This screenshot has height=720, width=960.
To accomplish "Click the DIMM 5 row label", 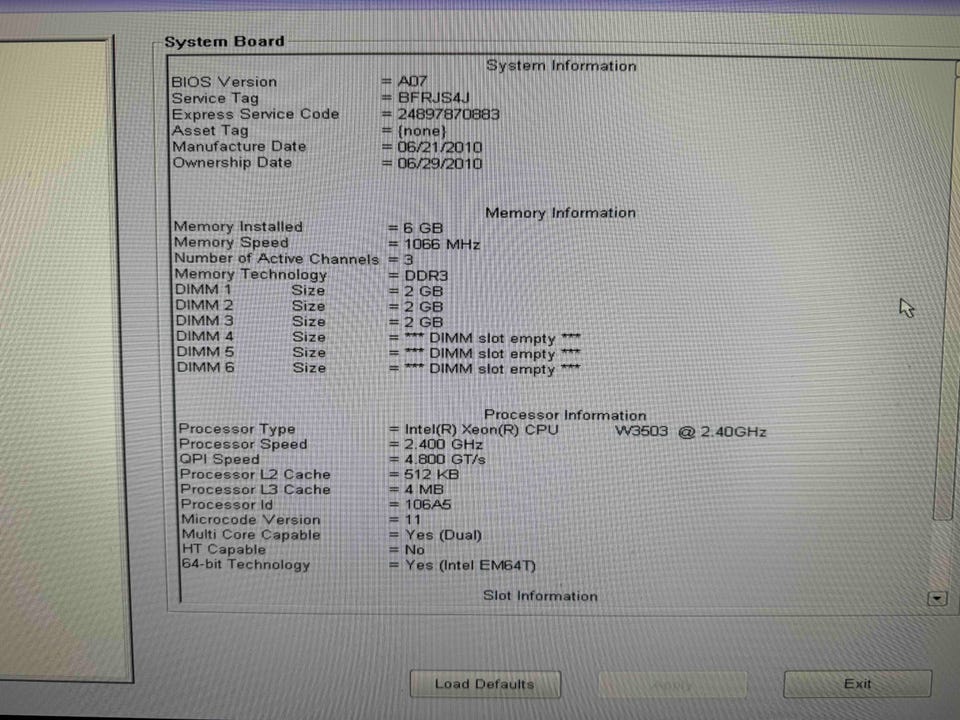I will point(205,352).
